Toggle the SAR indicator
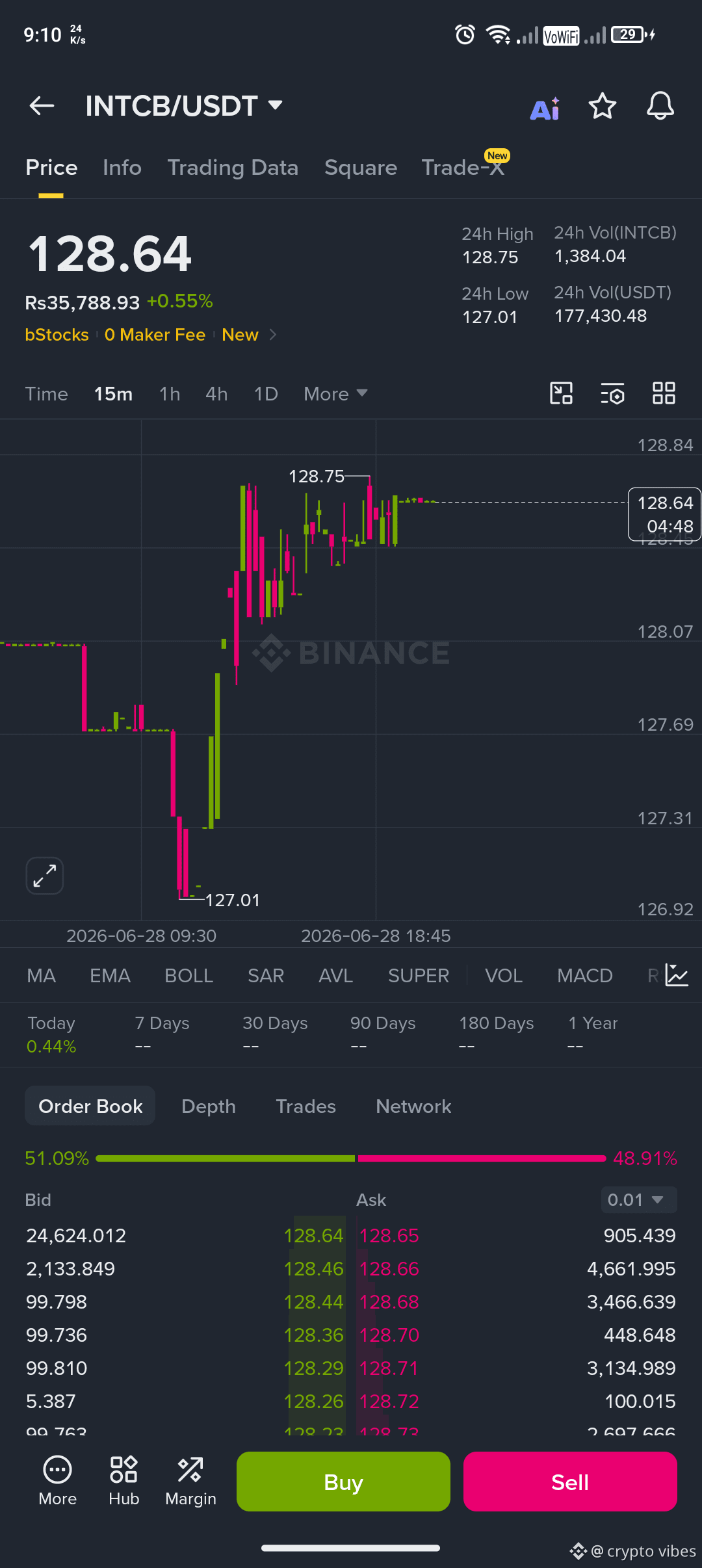This screenshot has height=1568, width=702. [x=266, y=976]
